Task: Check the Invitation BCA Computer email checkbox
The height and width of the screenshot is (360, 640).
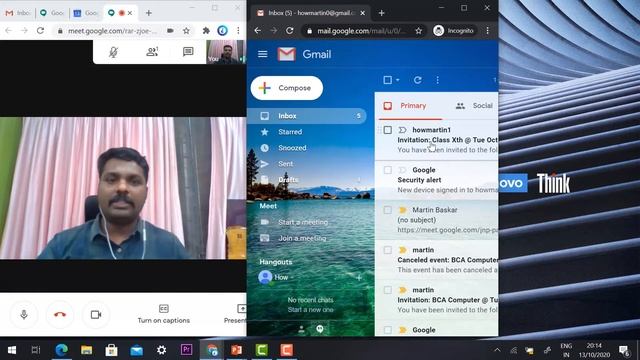Action: point(388,290)
